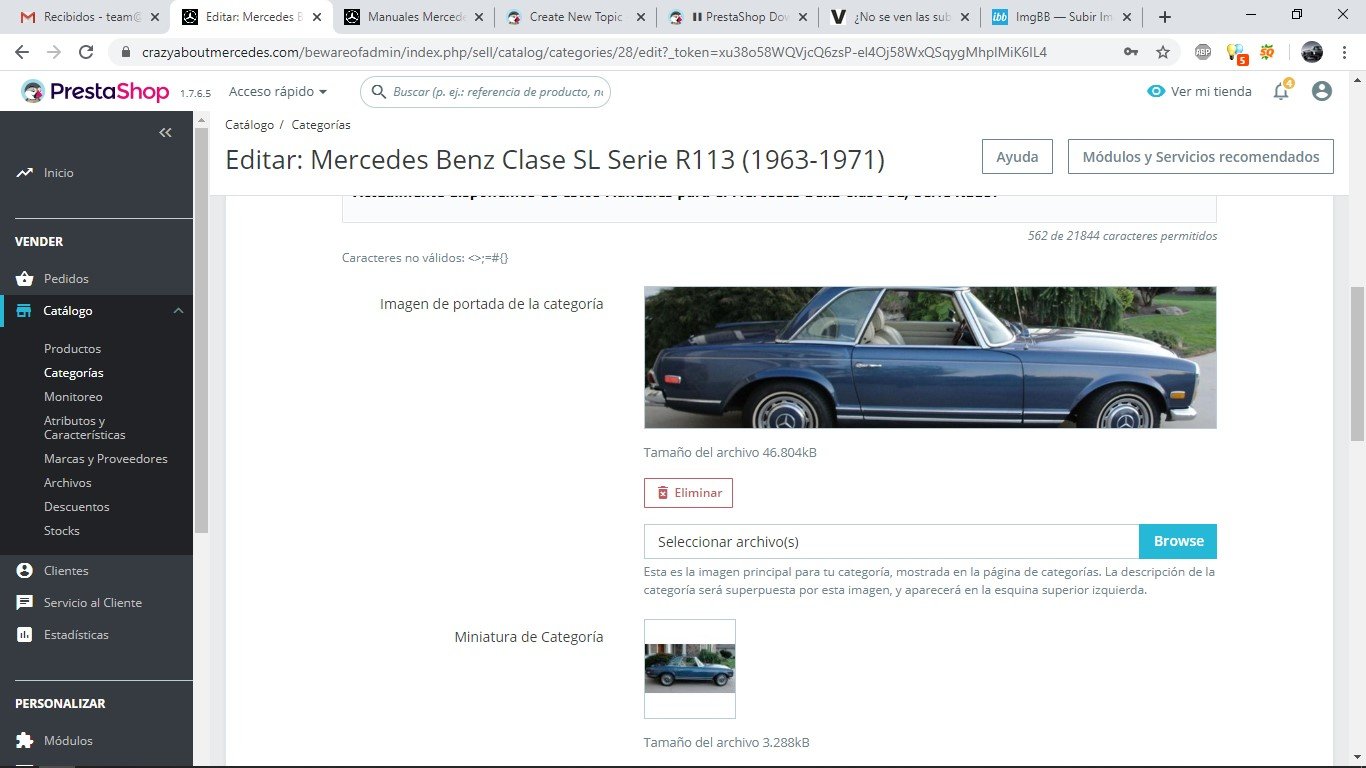The width and height of the screenshot is (1366, 768).
Task: Switch to the Create New Topic tab
Action: [x=575, y=17]
